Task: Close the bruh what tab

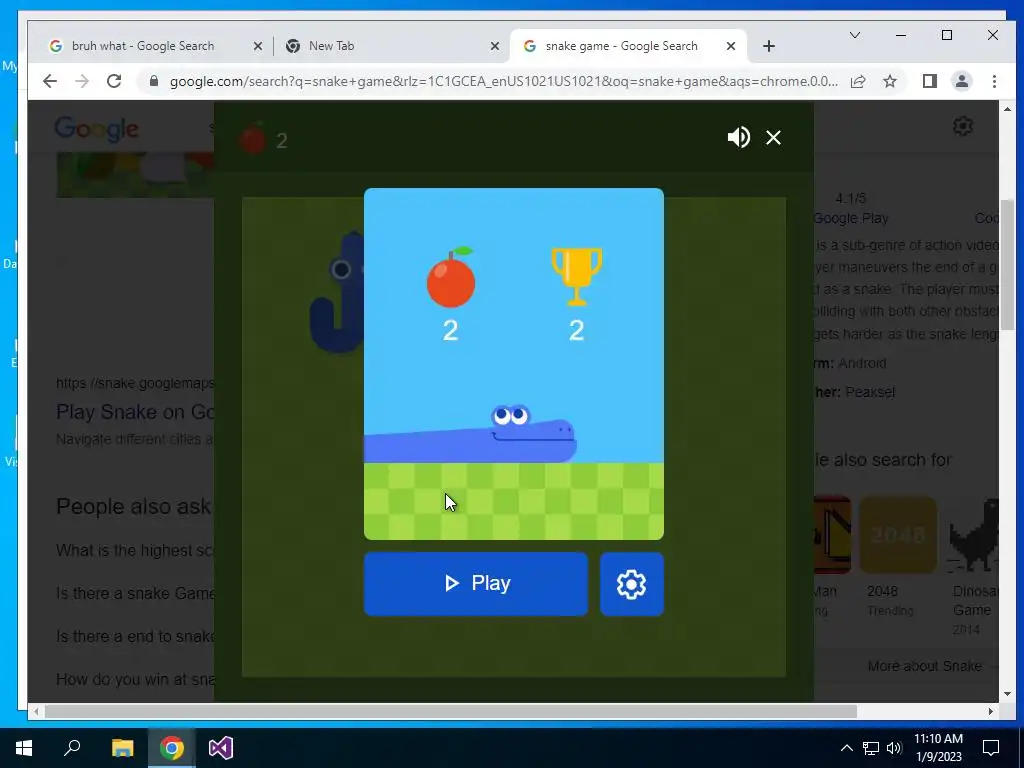Action: 258,46
